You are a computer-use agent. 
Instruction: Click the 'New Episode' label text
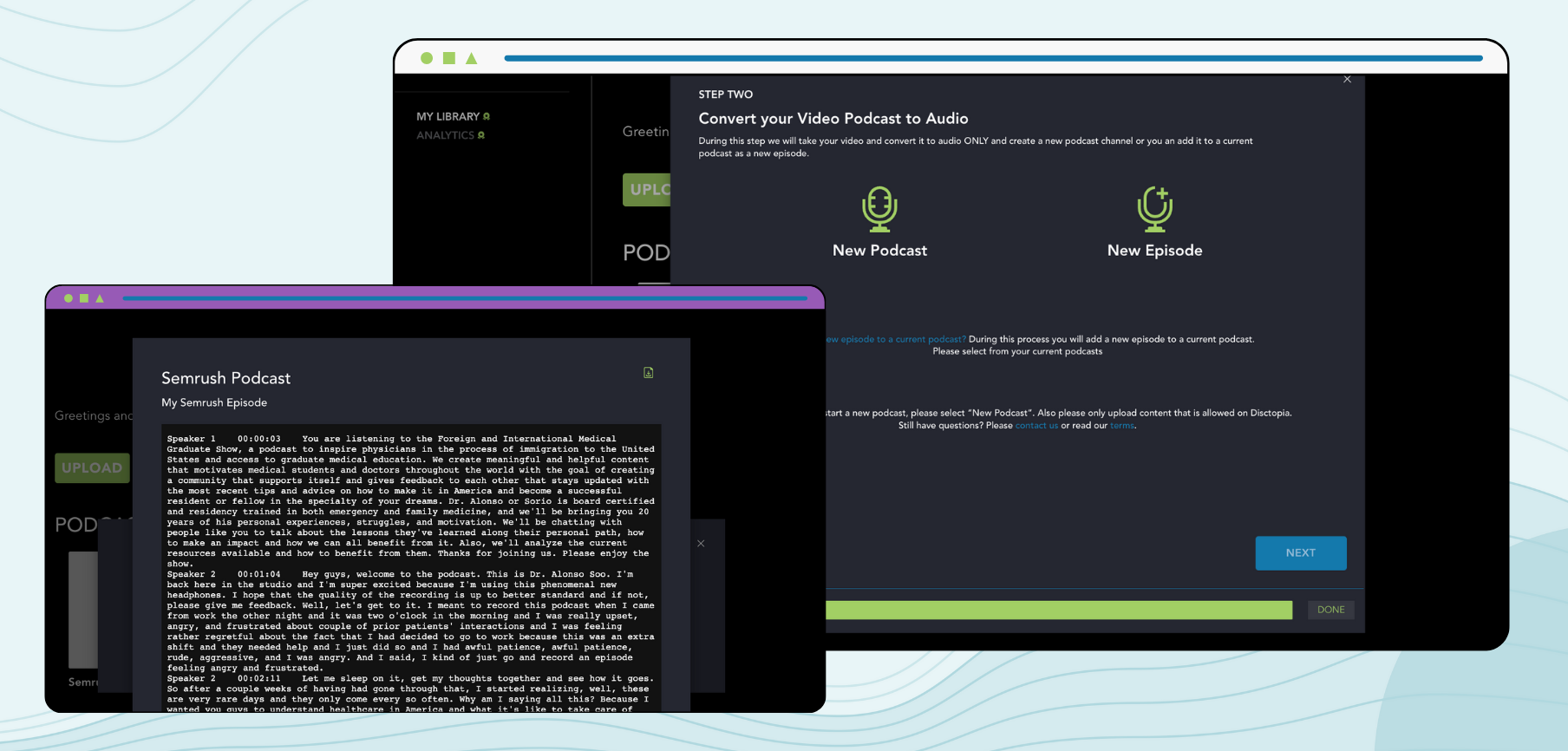tap(1154, 251)
